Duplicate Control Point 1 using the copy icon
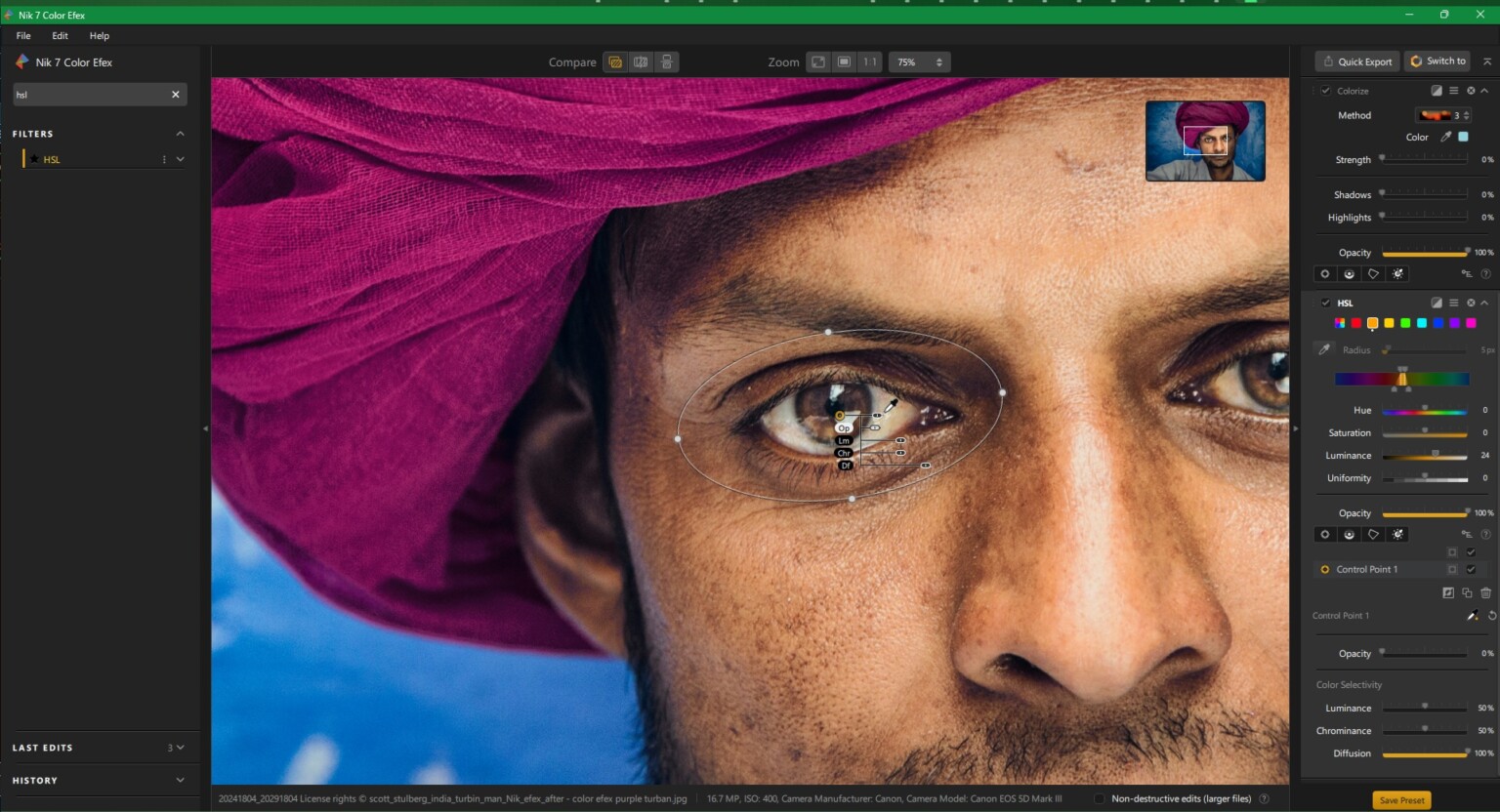Image resolution: width=1500 pixels, height=812 pixels. coord(1467,592)
